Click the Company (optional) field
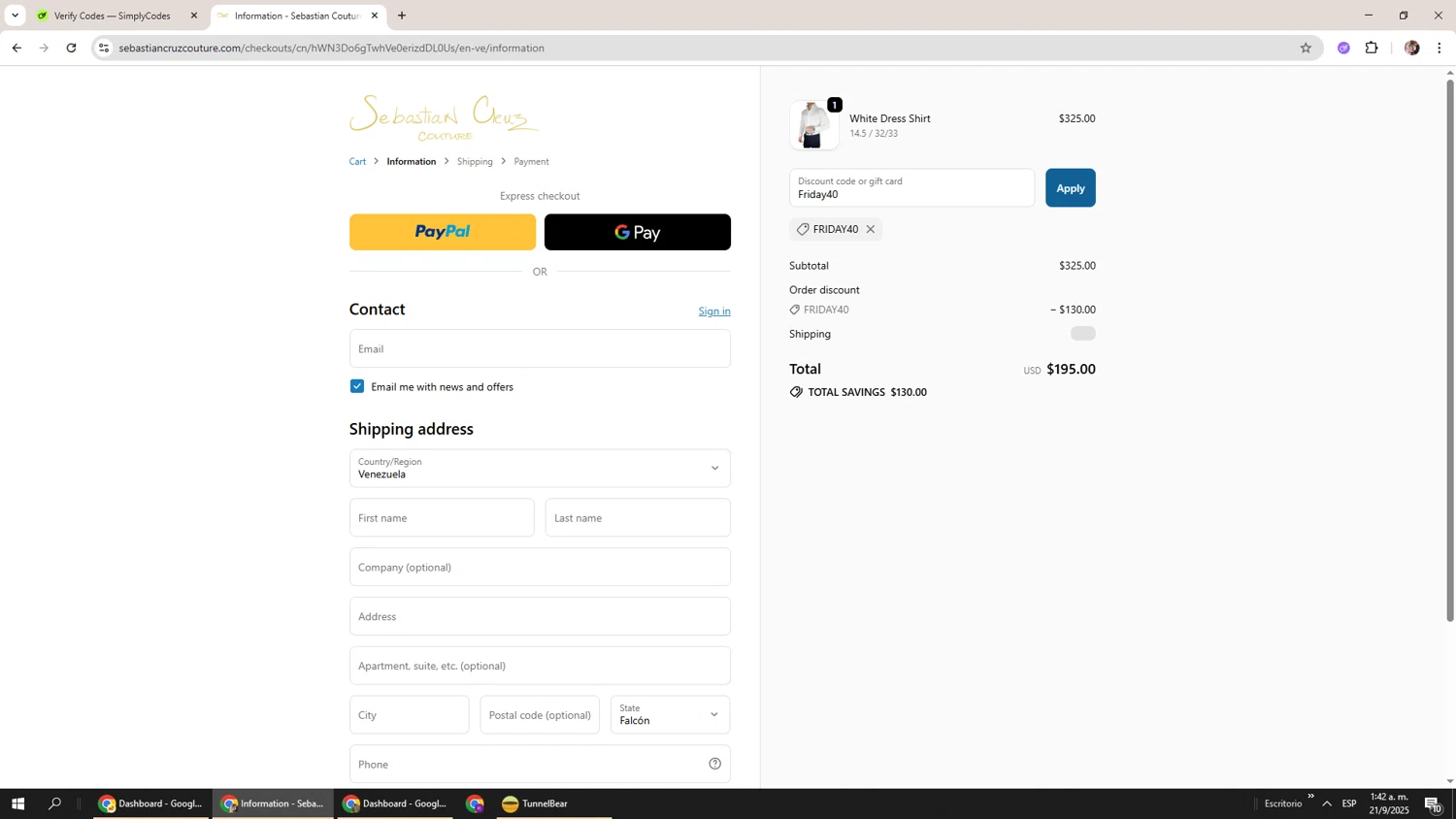Screen dimensions: 1456x819 (x=540, y=567)
